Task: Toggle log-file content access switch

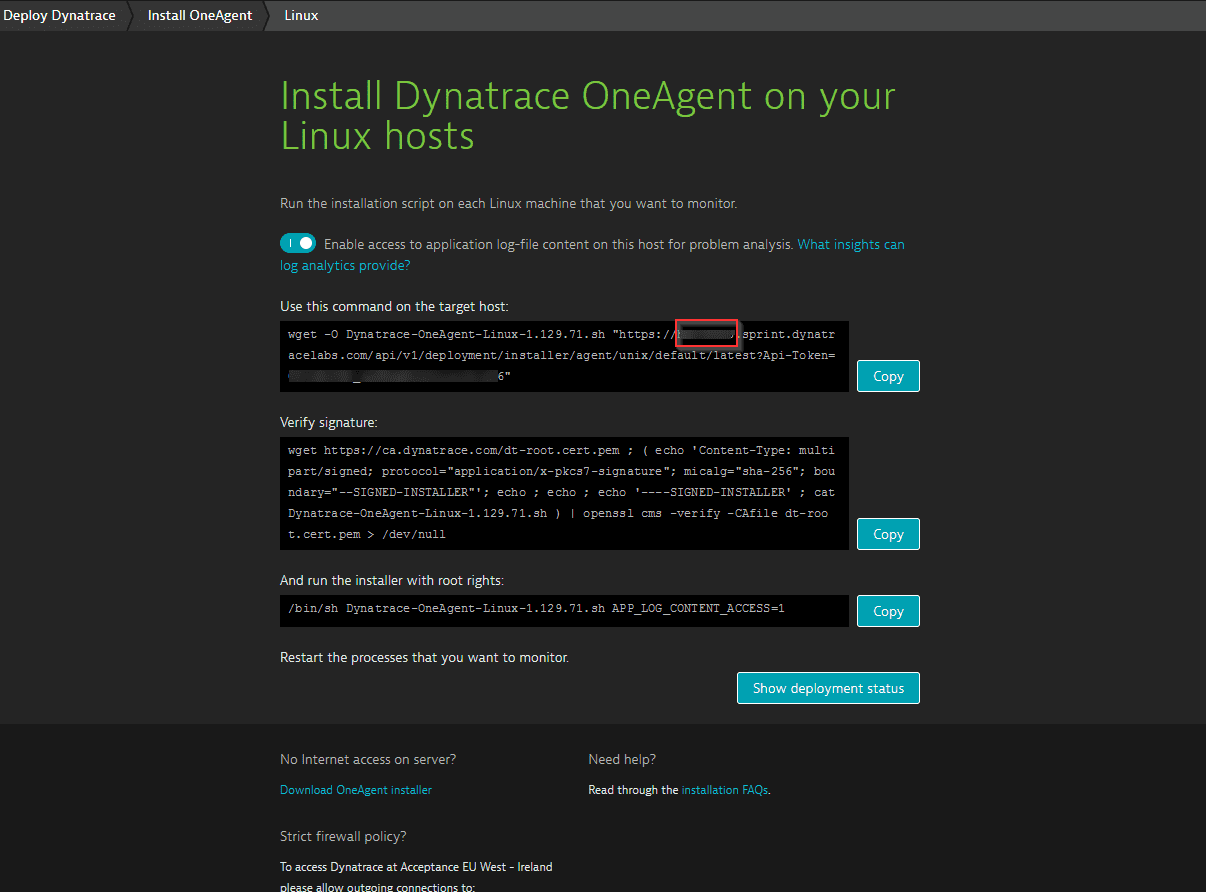Action: coord(298,243)
